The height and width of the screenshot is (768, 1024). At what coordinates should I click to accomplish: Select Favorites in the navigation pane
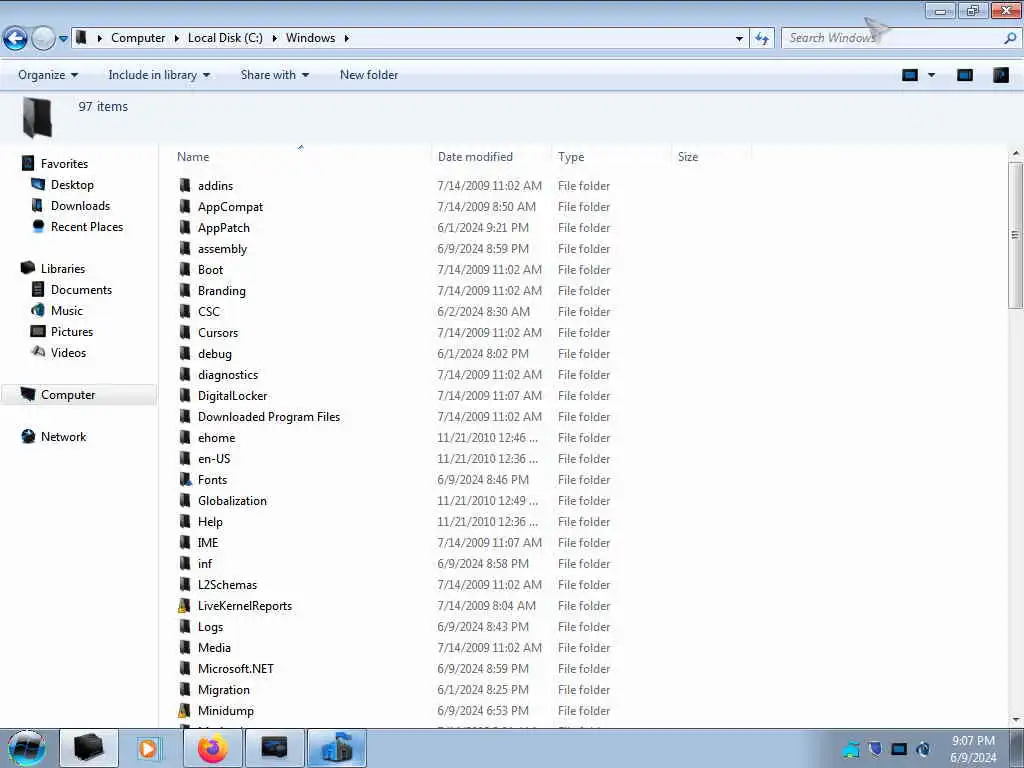64,164
